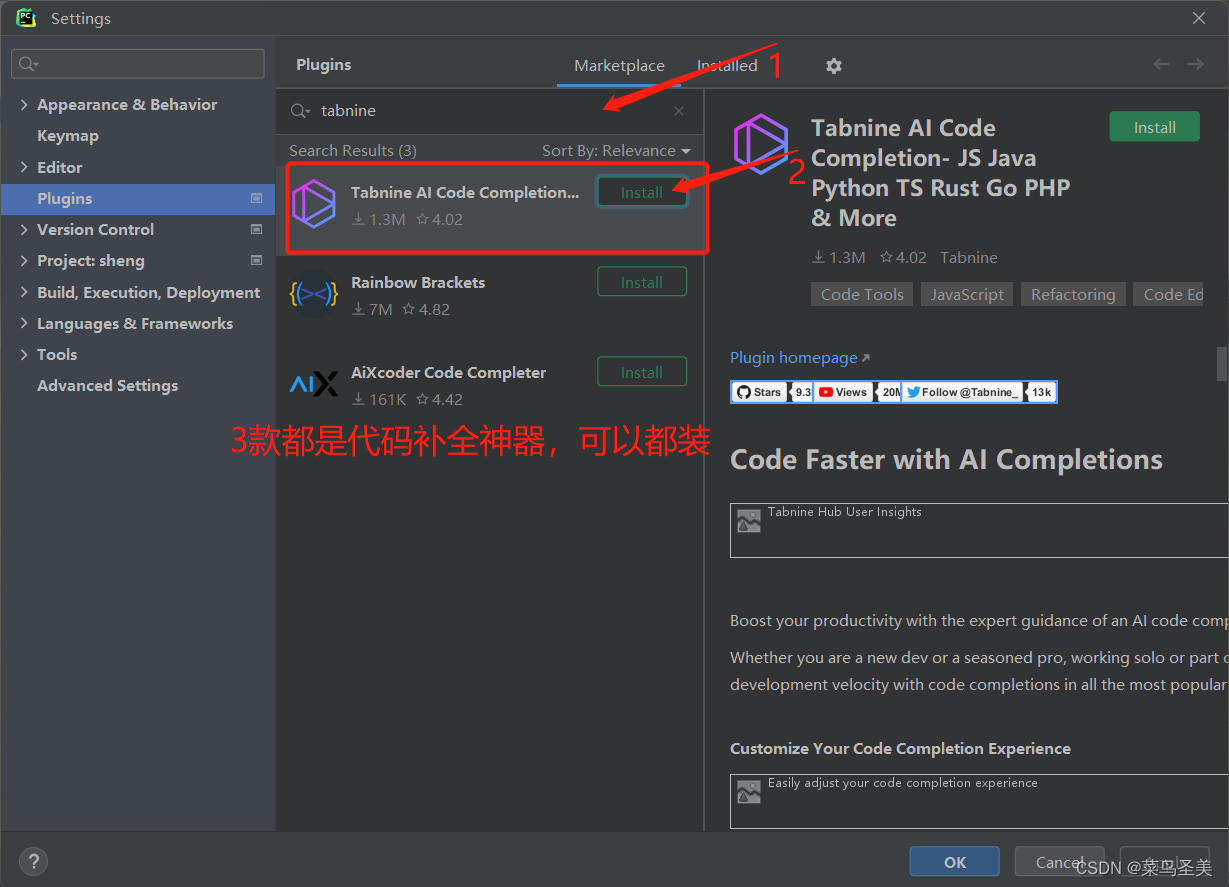1229x887 pixels.
Task: Expand Appearance & Behavior settings
Action: (24, 105)
